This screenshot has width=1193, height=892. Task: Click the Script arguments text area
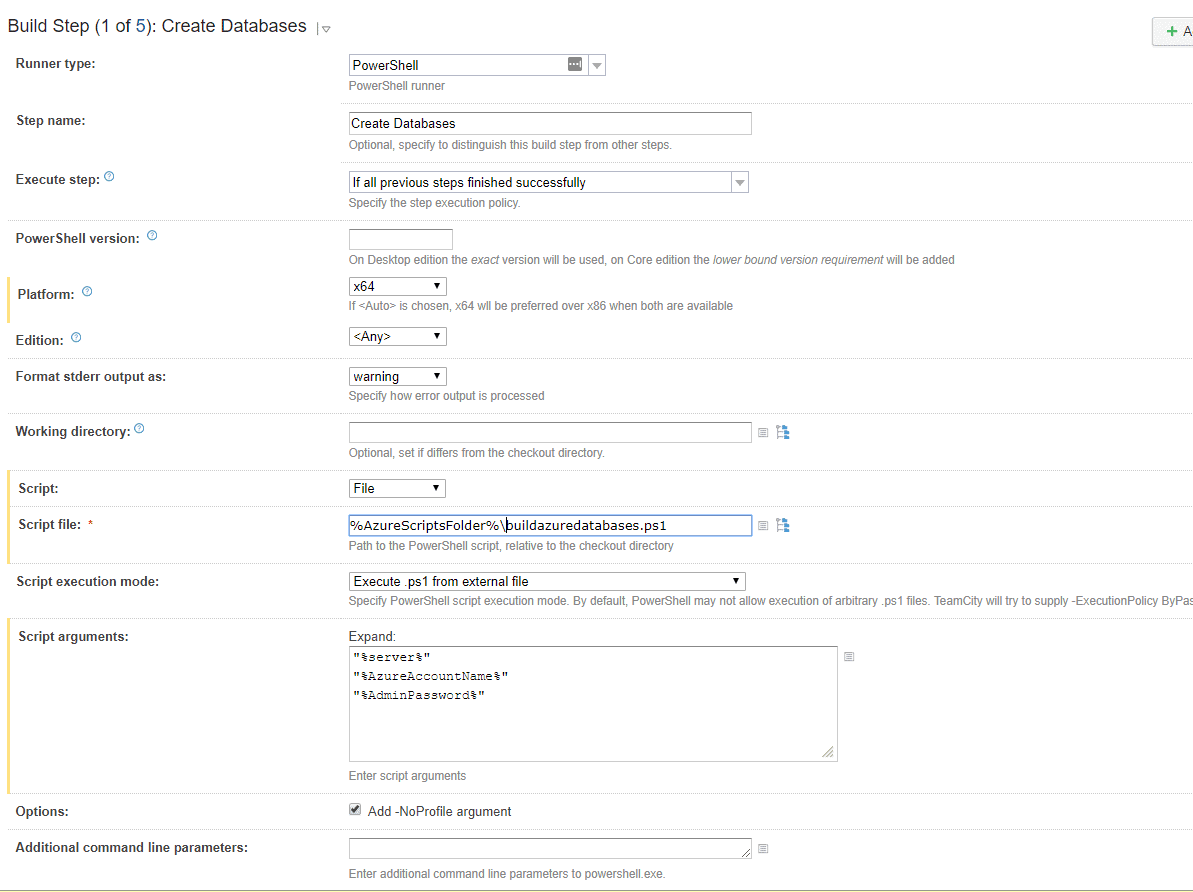[x=593, y=704]
